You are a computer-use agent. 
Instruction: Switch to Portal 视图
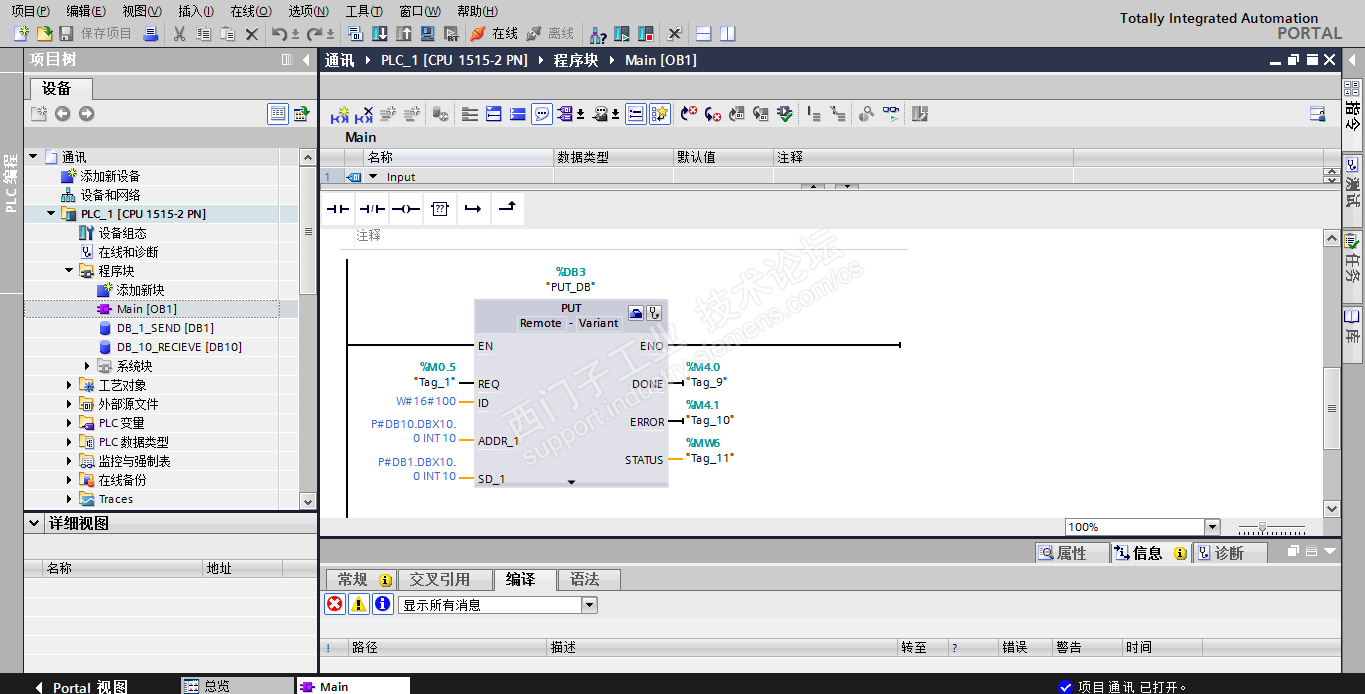(82, 687)
